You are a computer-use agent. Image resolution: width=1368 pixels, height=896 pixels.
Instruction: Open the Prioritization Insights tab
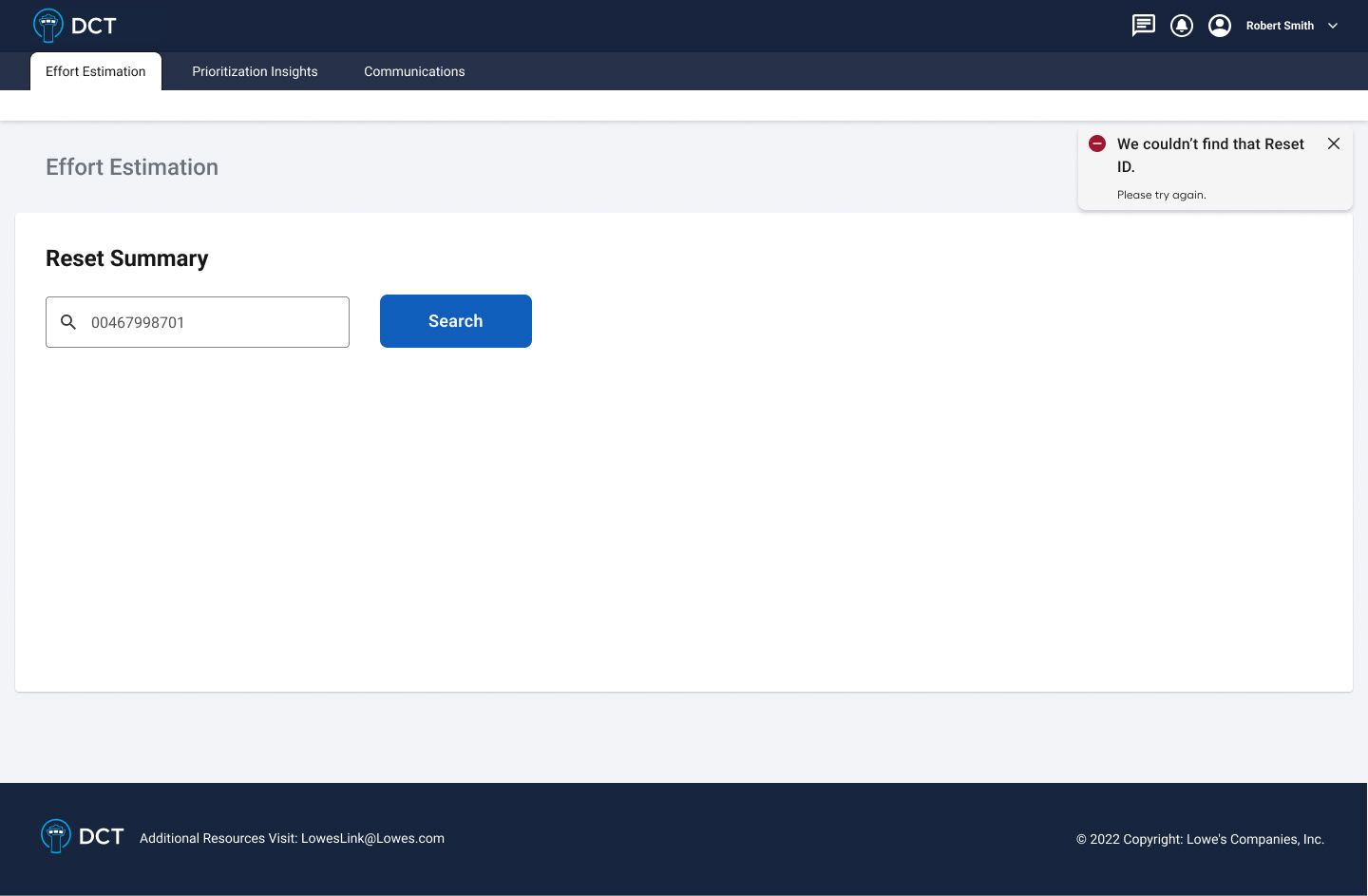coord(255,71)
